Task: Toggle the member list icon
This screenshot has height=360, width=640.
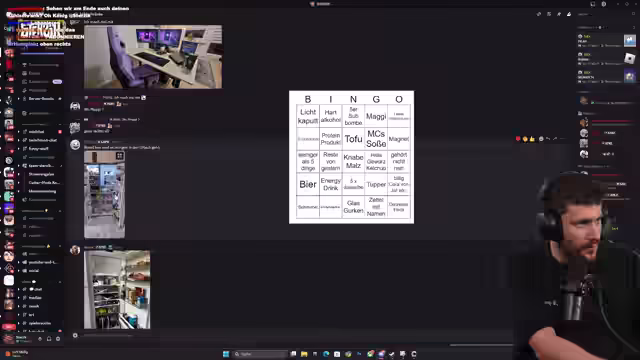Action: pyautogui.click(x=569, y=14)
